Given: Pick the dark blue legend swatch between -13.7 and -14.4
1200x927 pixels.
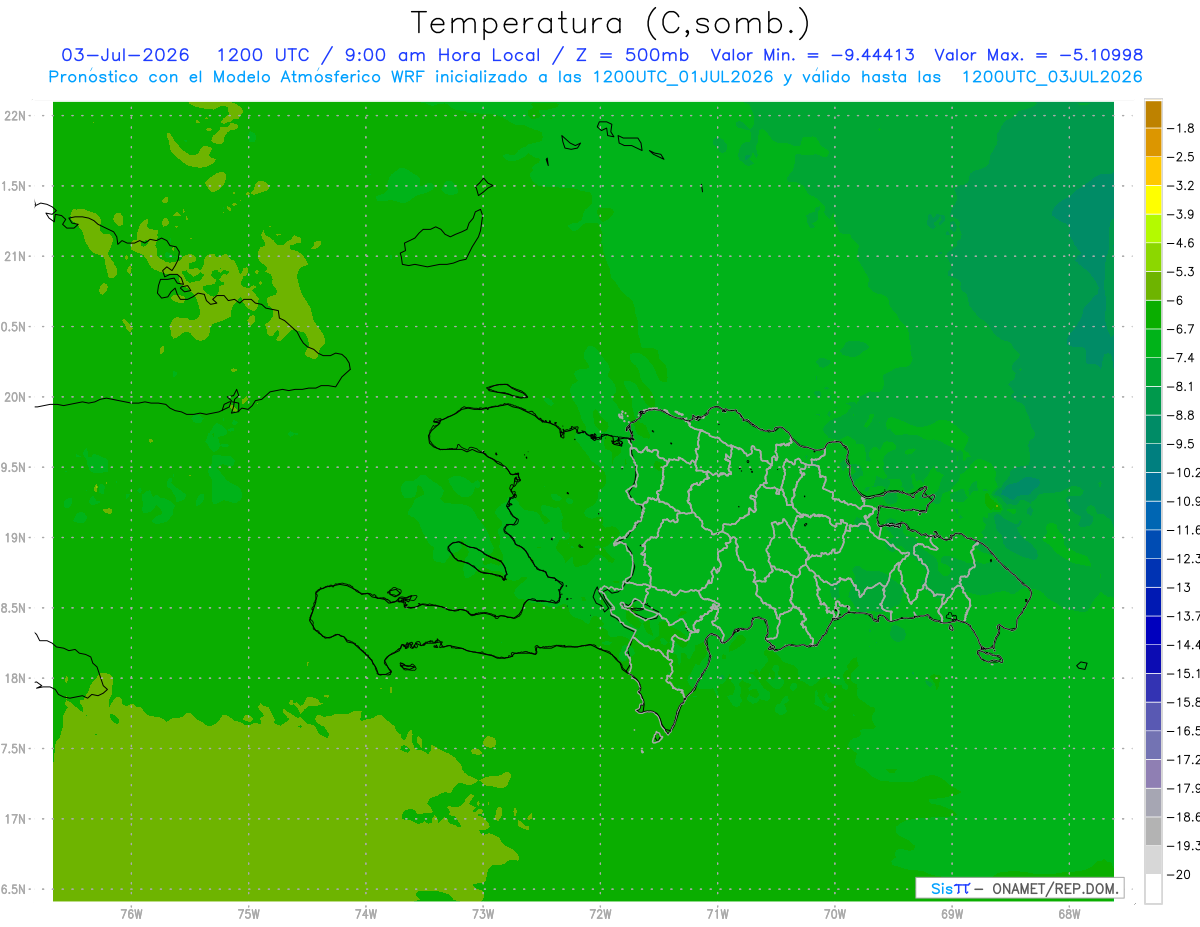Looking at the screenshot, I should tap(1153, 630).
